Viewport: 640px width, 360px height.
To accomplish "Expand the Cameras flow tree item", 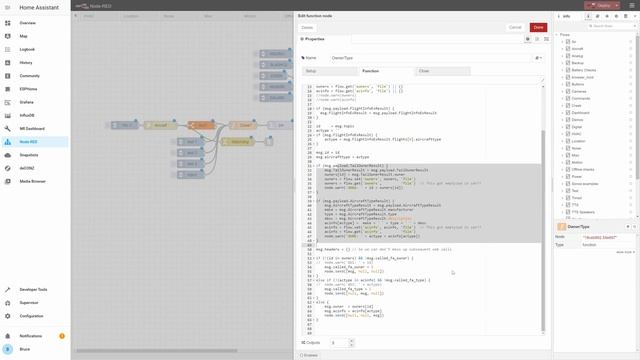I will click(562, 91).
